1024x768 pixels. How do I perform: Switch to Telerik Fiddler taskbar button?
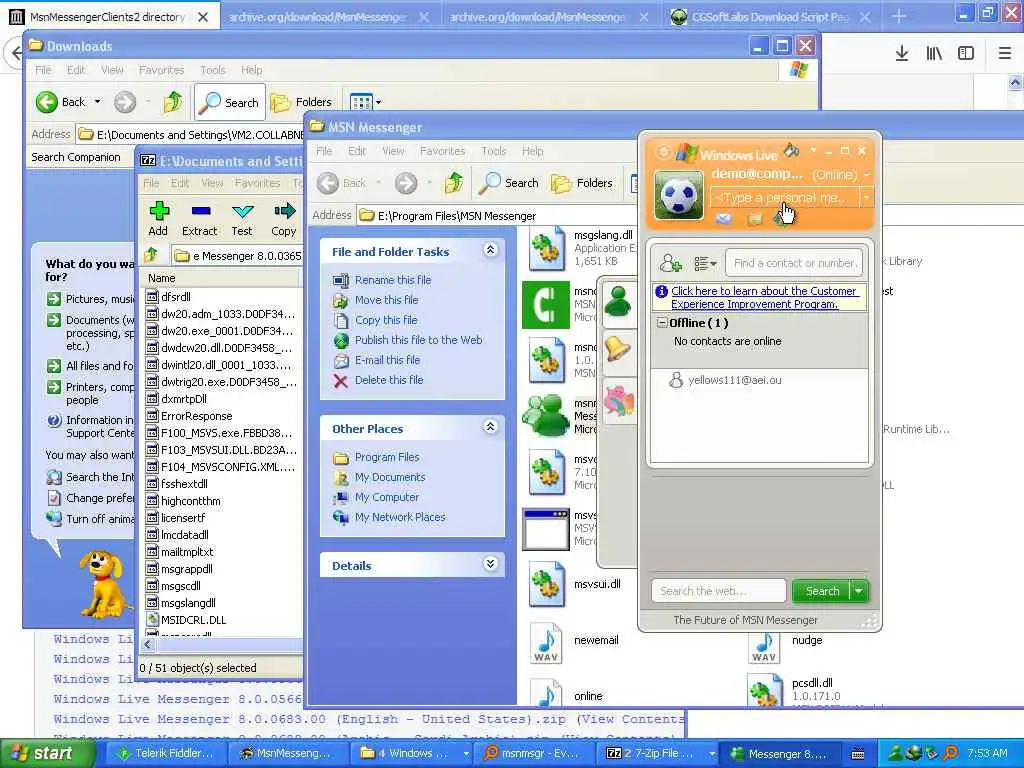[x=165, y=754]
